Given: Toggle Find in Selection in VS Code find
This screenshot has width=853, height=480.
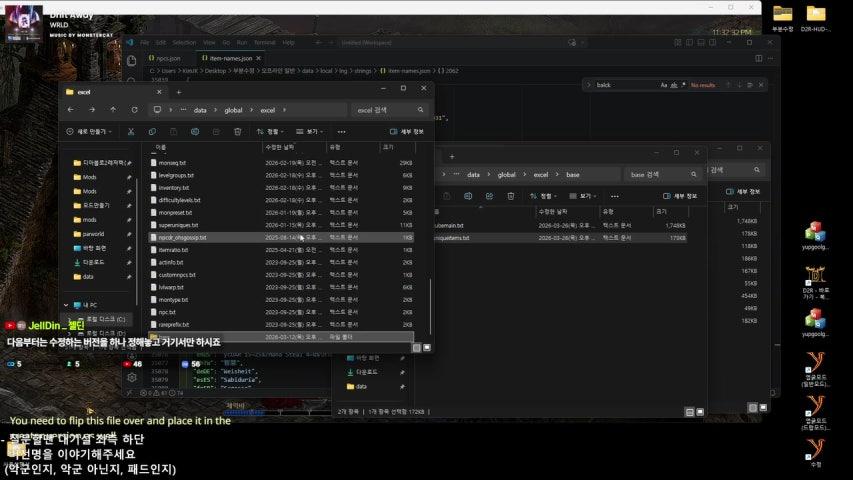Looking at the screenshot, I should (x=750, y=85).
